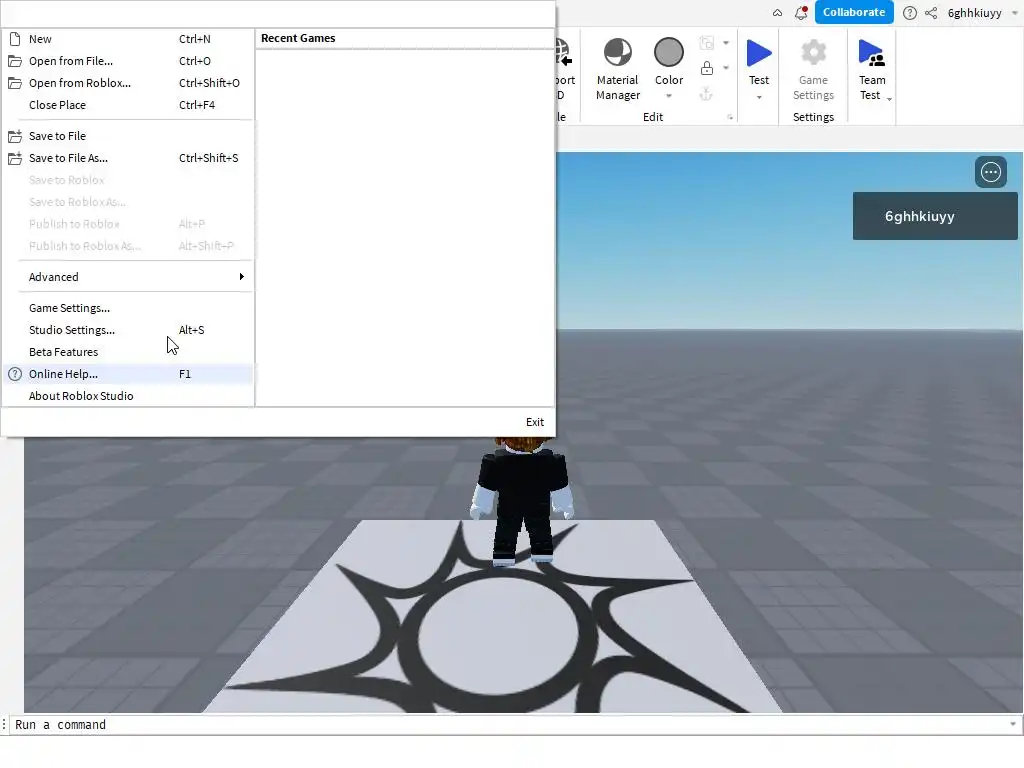Viewport: 1024px width, 768px height.
Task: Expand the Lock tool dropdown arrow
Action: click(x=726, y=68)
